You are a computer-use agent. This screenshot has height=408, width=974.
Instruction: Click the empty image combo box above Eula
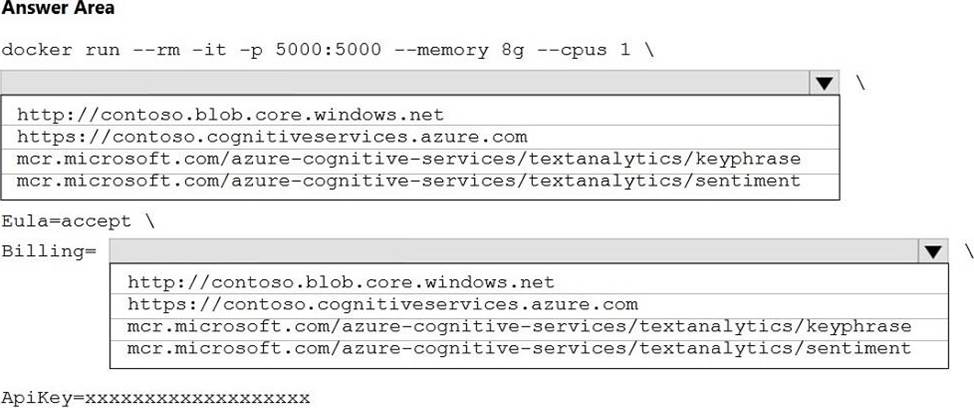pos(405,83)
